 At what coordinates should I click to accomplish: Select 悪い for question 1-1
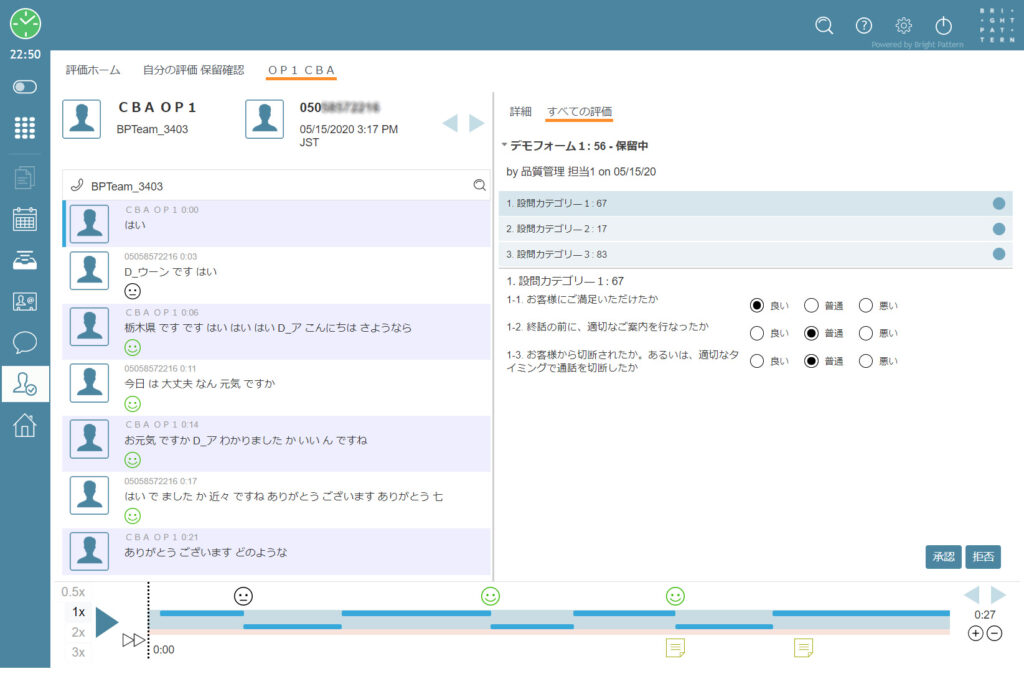pyautogui.click(x=866, y=306)
